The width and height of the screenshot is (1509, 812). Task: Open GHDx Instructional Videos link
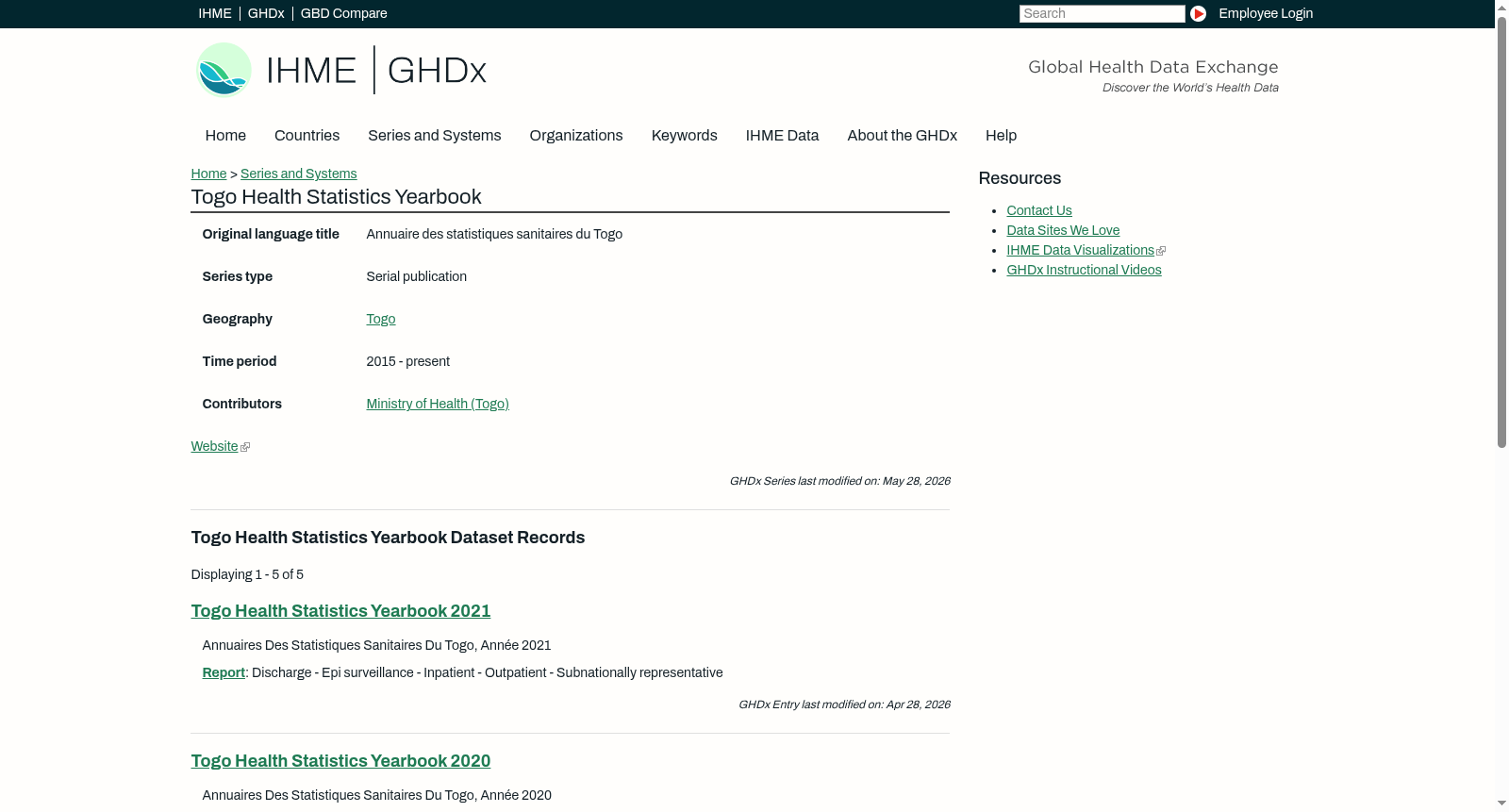point(1084,270)
